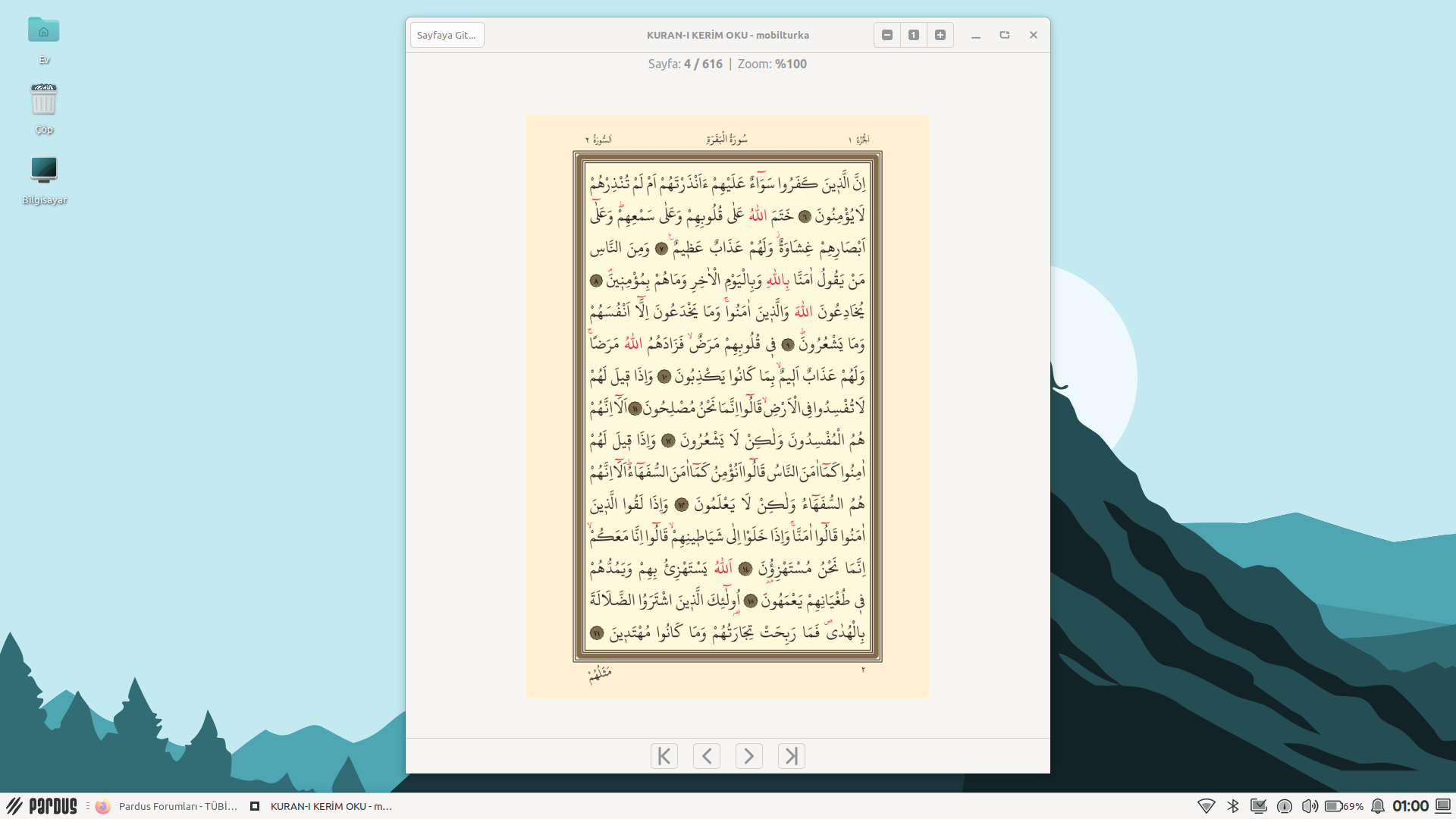Go to next page arrow
The width and height of the screenshot is (1456, 819).
[x=748, y=756]
